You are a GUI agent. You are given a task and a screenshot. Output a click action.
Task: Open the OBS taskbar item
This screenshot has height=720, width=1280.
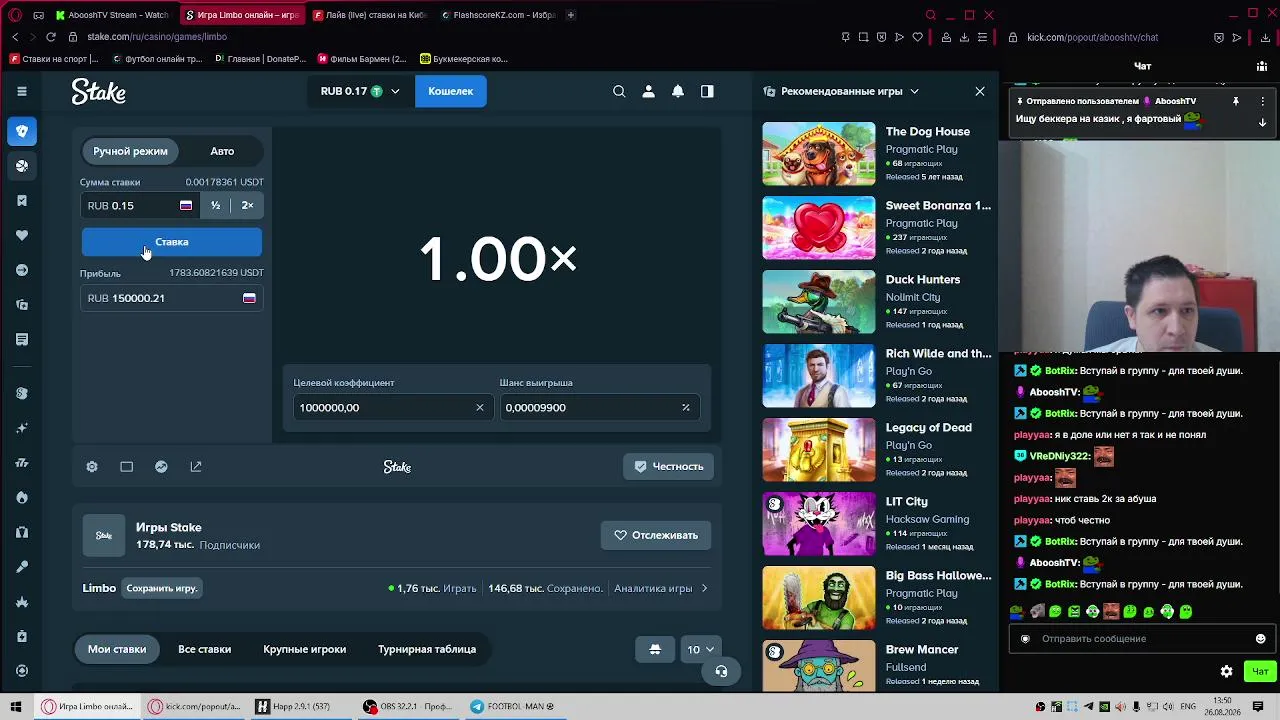coord(407,707)
